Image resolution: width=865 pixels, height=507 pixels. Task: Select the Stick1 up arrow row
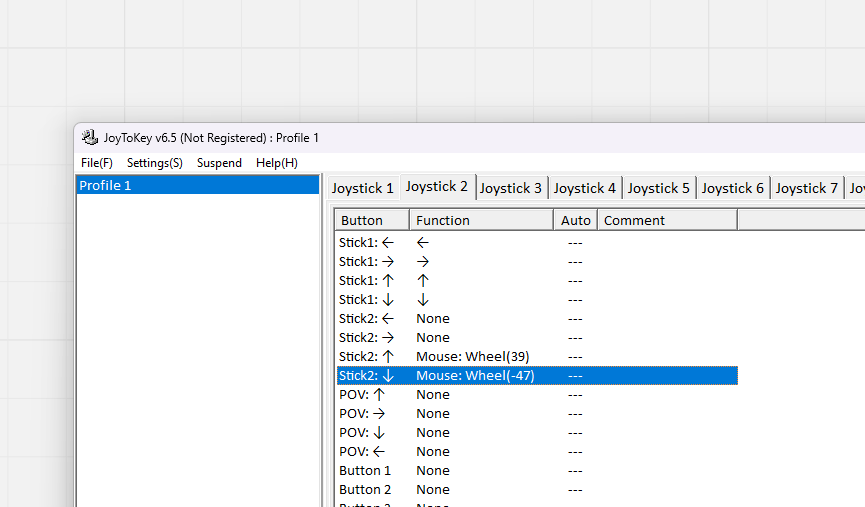[537, 281]
